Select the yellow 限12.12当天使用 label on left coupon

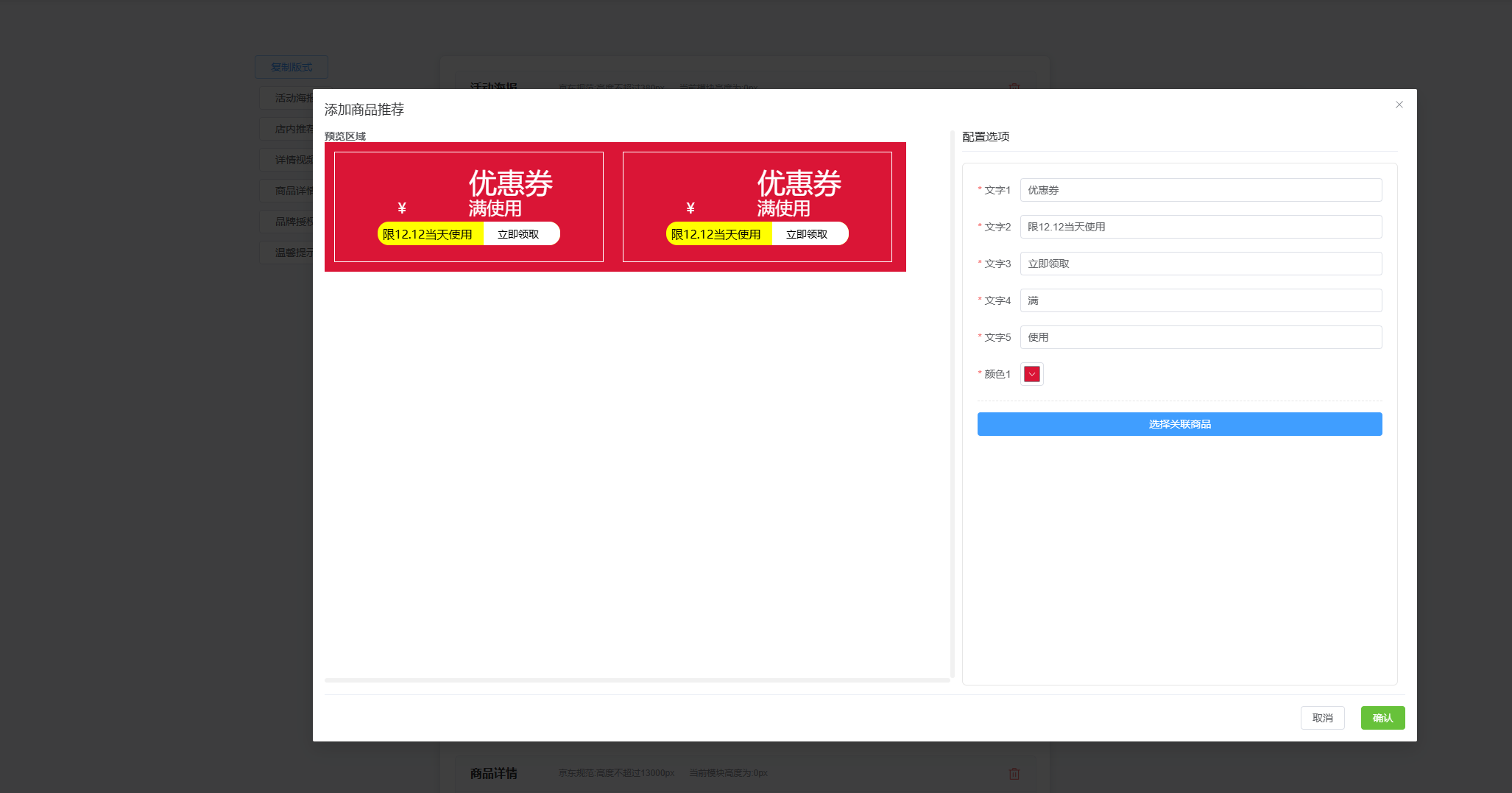(428, 234)
